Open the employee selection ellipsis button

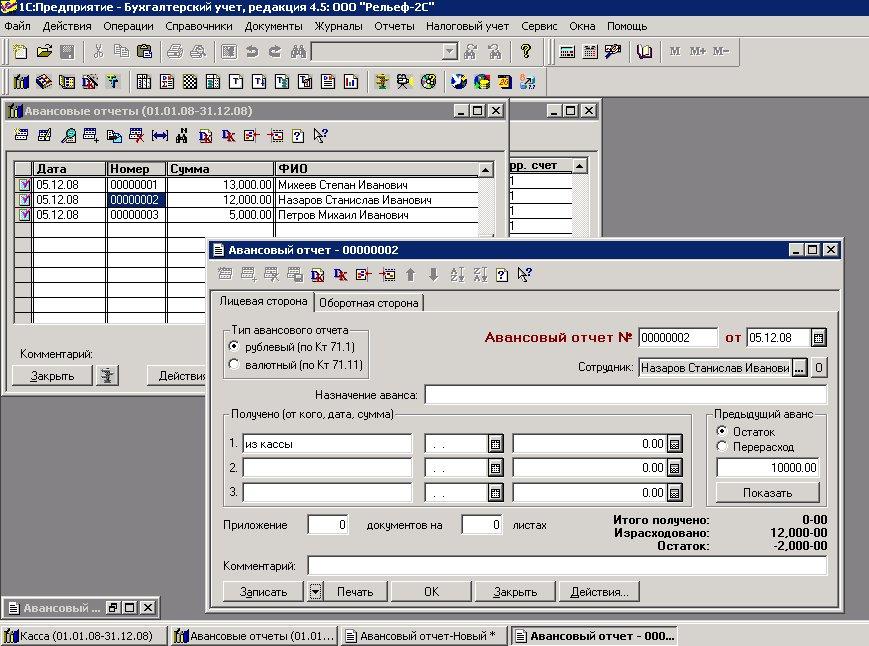click(x=799, y=368)
